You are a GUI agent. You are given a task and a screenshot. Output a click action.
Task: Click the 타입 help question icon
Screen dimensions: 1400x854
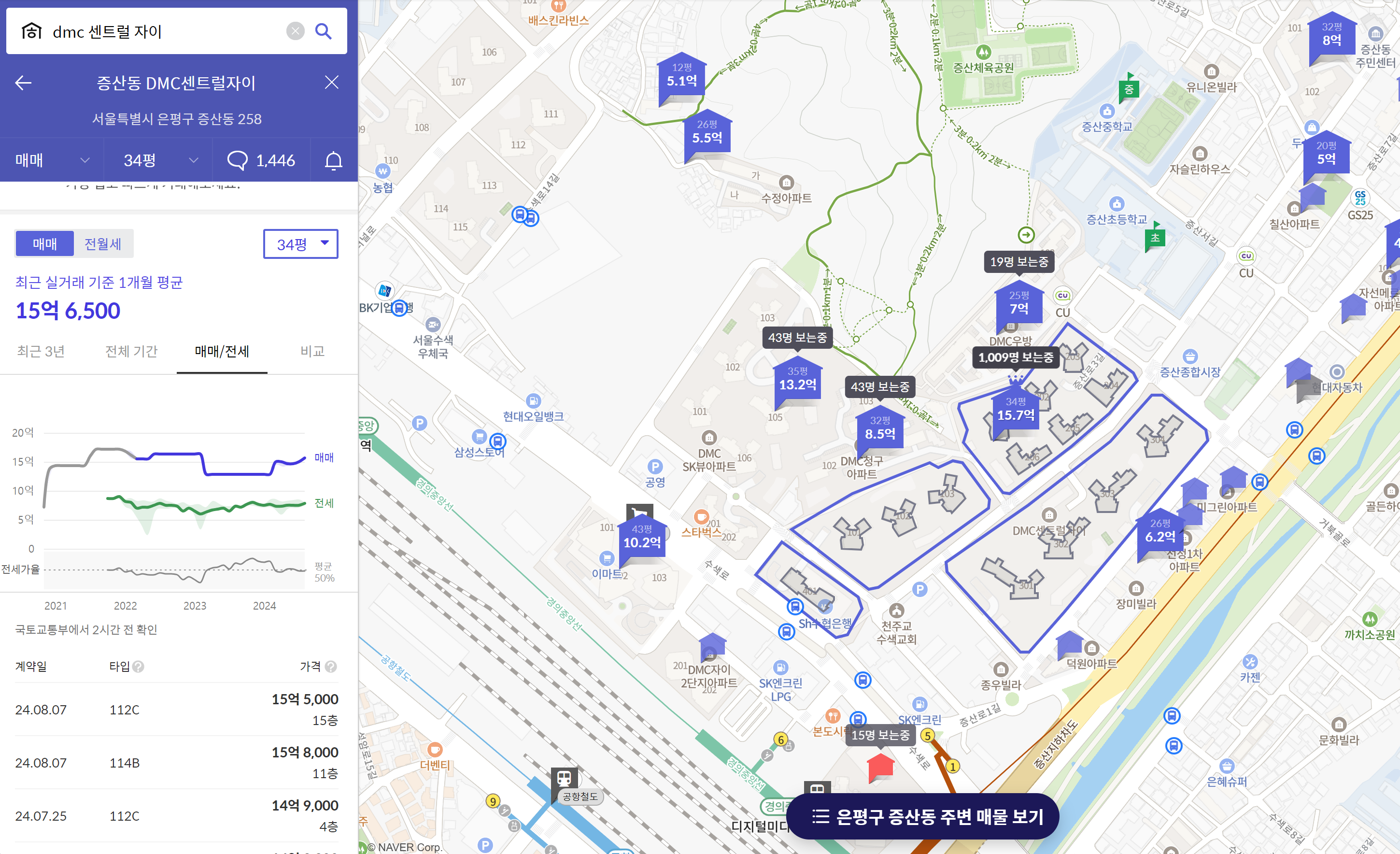click(138, 667)
